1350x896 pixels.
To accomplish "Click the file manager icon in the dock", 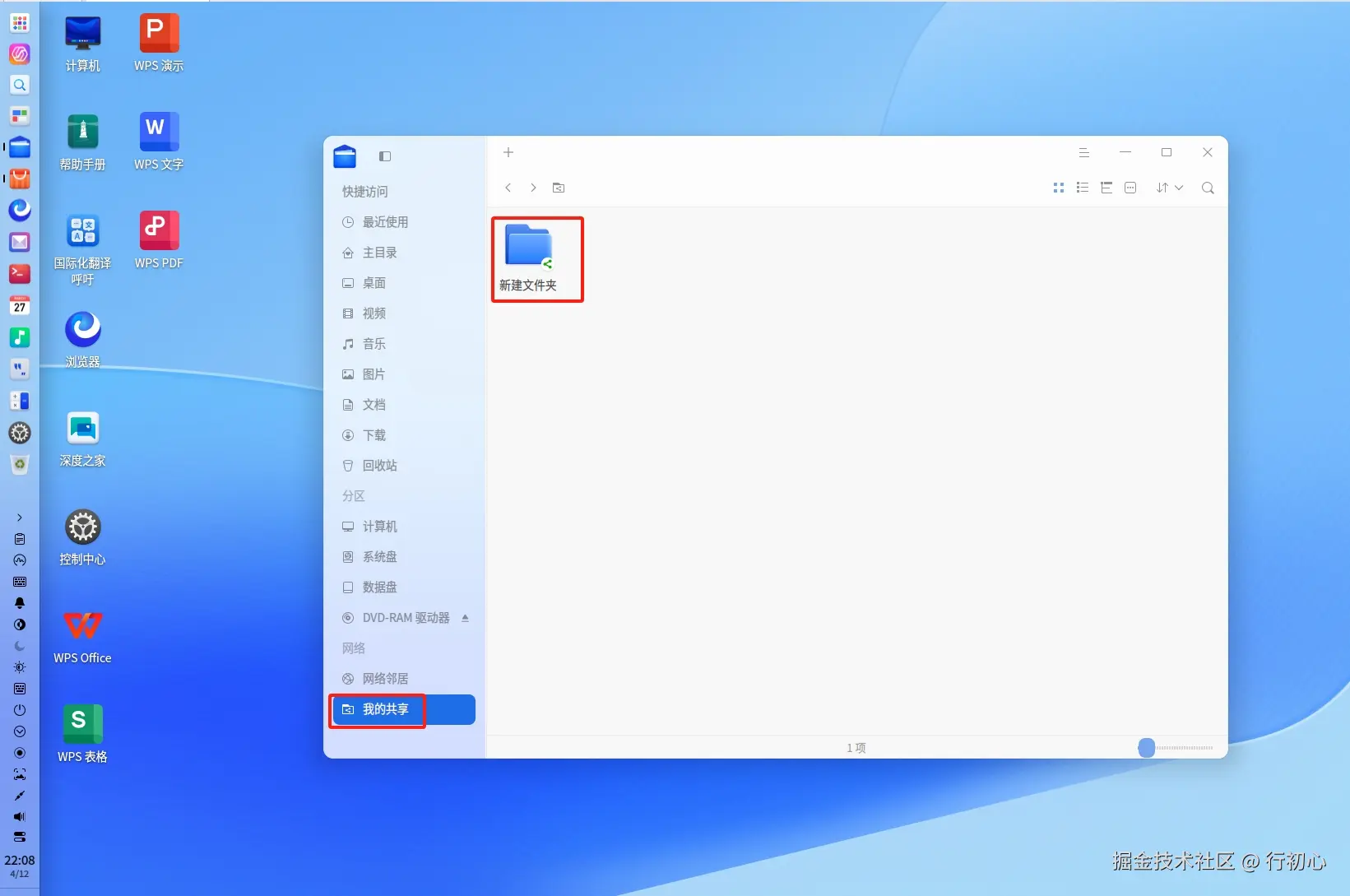I will 20,147.
